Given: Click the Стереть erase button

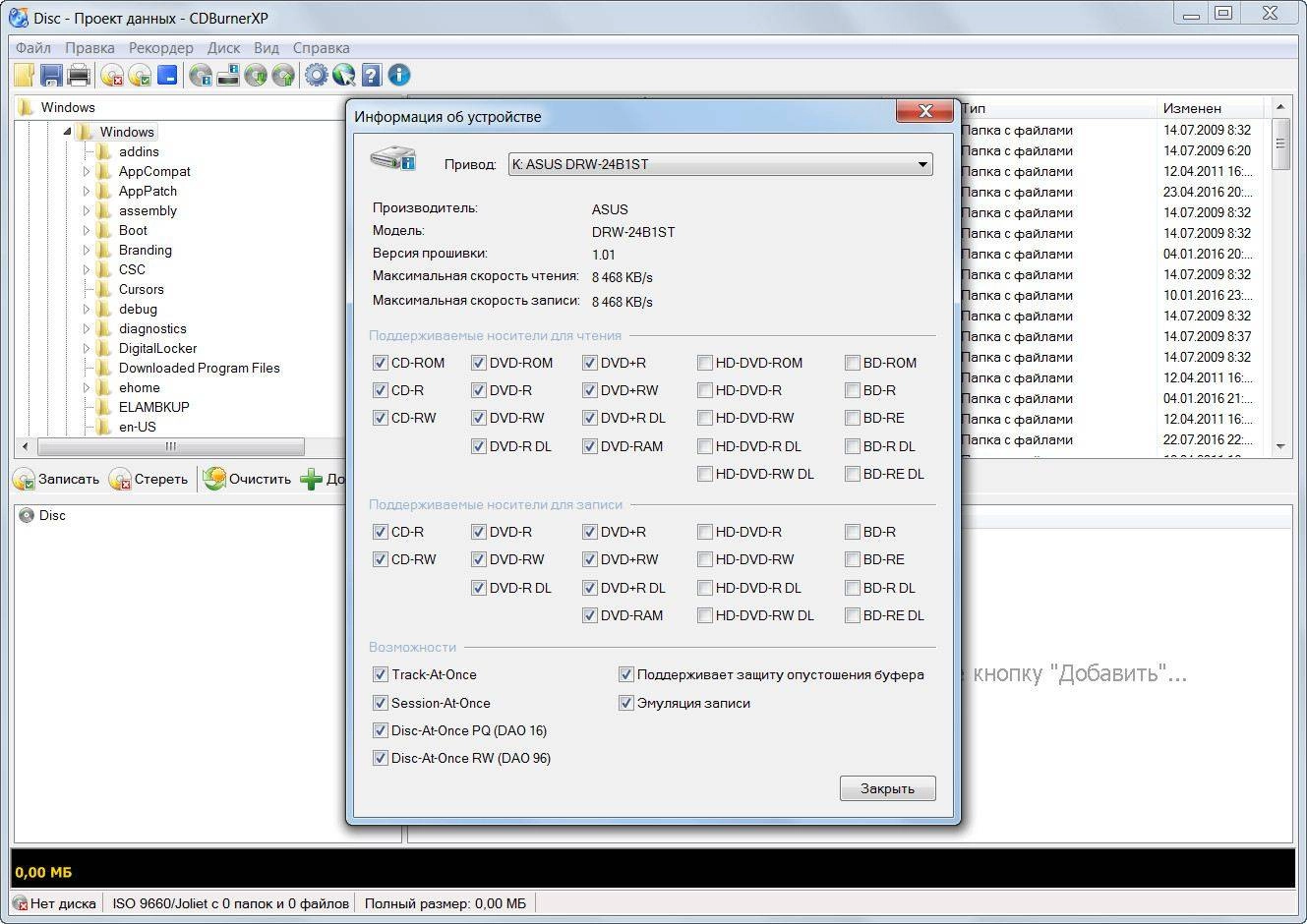Looking at the screenshot, I should [149, 479].
